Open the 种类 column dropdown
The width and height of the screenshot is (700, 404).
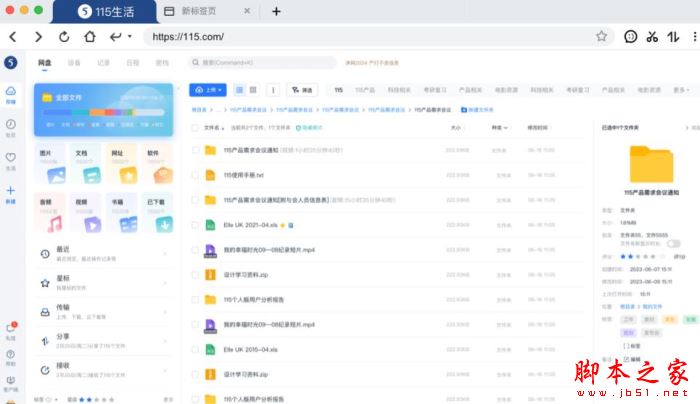pyautogui.click(x=500, y=128)
